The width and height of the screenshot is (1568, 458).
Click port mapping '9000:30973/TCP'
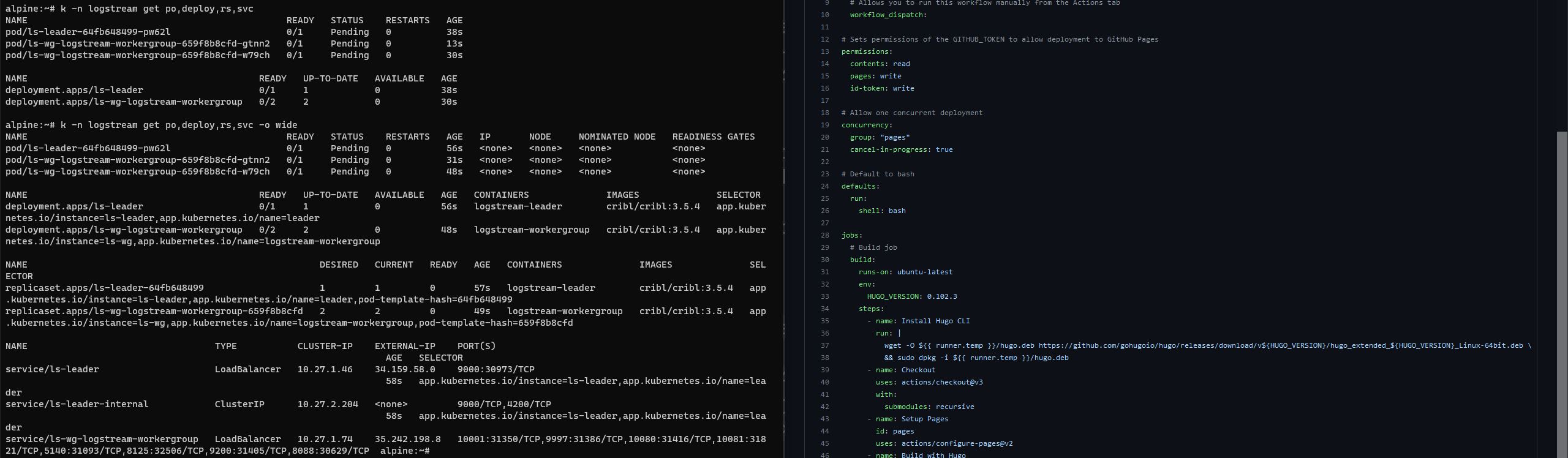496,369
